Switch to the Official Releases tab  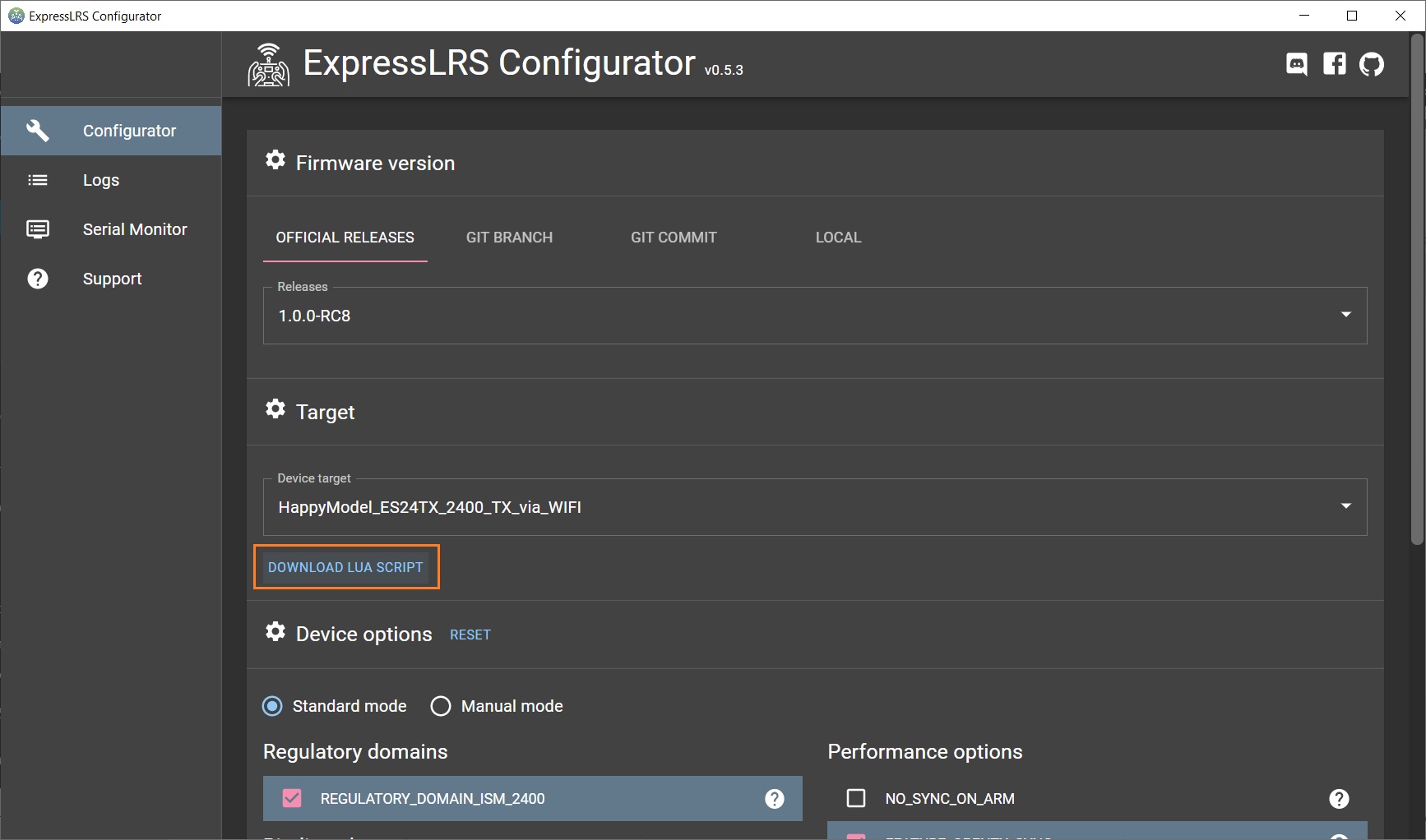pos(345,238)
